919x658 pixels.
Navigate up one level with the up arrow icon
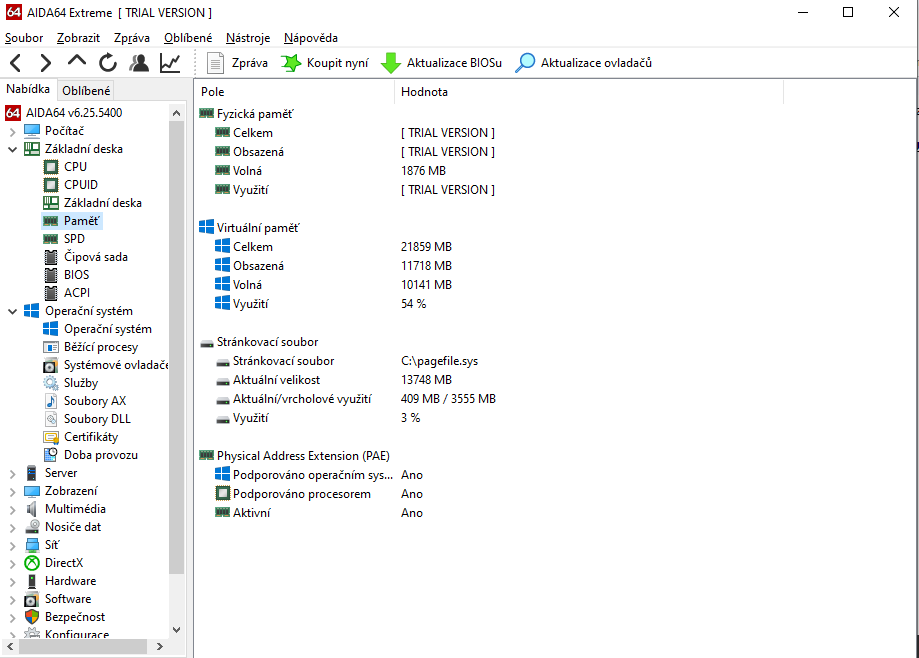77,62
